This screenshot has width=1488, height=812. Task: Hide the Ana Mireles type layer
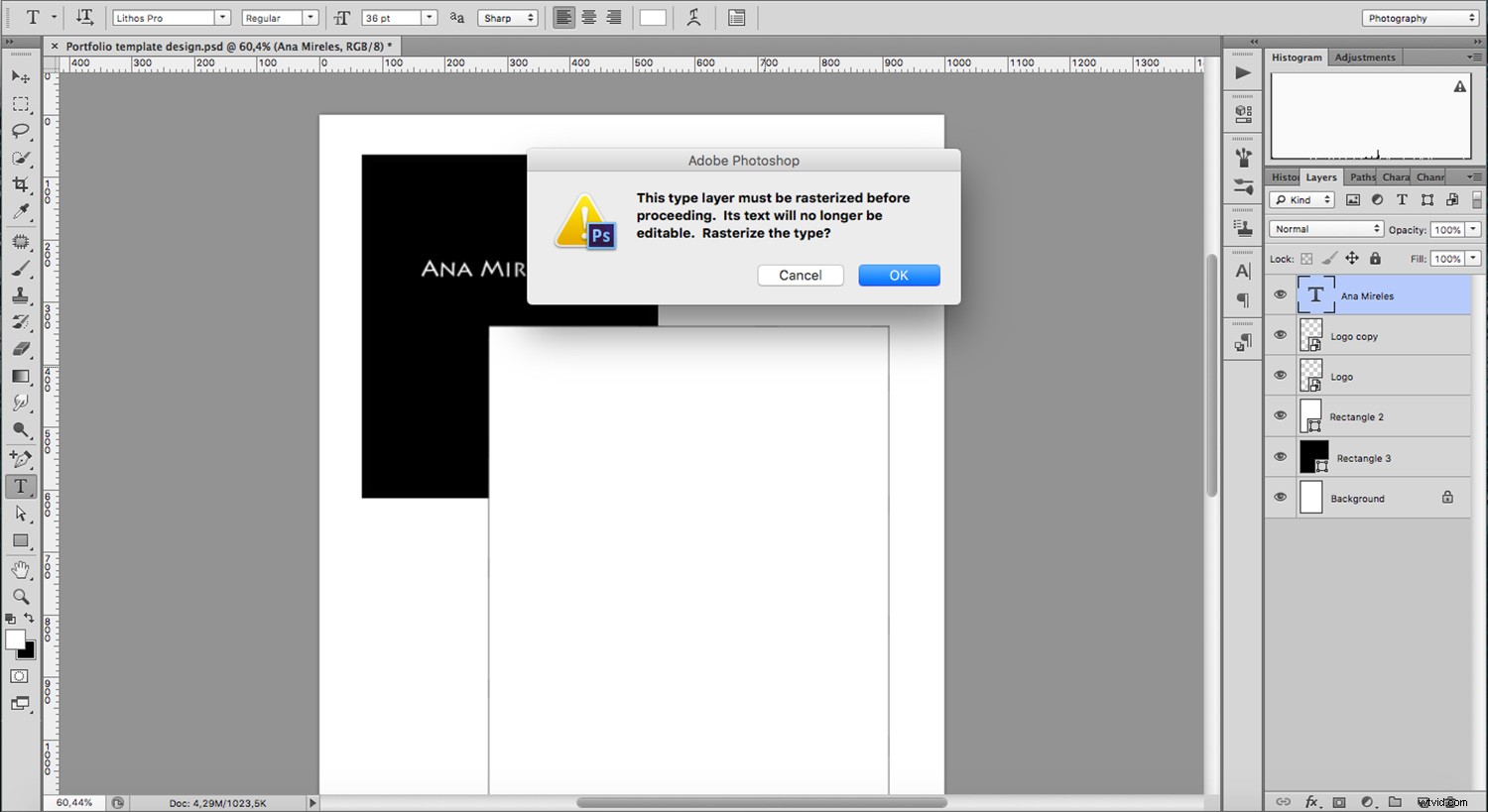[1280, 293]
